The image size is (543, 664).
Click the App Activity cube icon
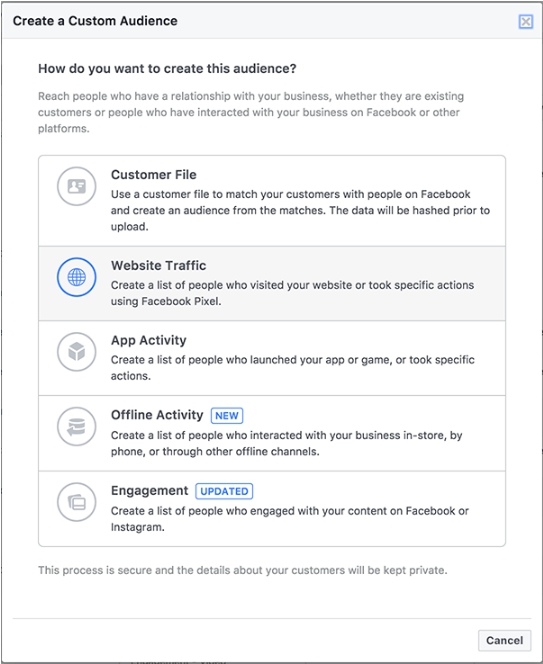(x=77, y=351)
